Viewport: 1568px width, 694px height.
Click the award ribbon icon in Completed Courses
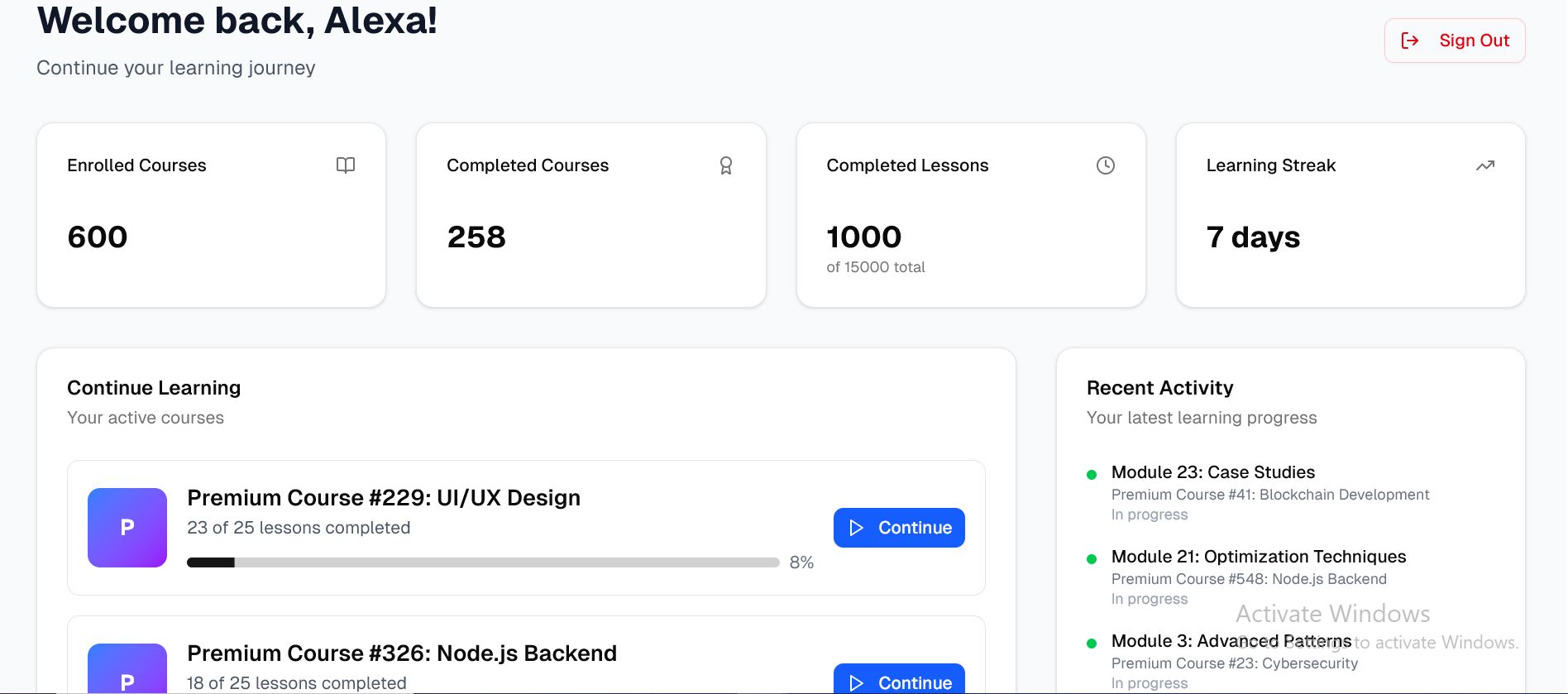tap(726, 165)
